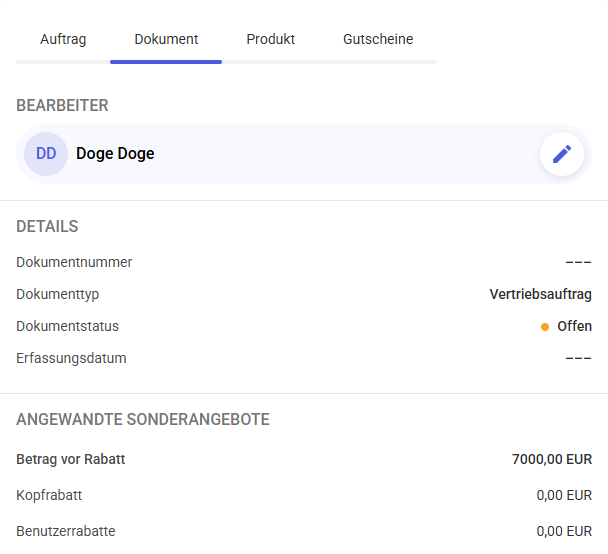Click the Dokumentnummer label
Viewport: 608px width, 554px height.
pyautogui.click(x=74, y=262)
